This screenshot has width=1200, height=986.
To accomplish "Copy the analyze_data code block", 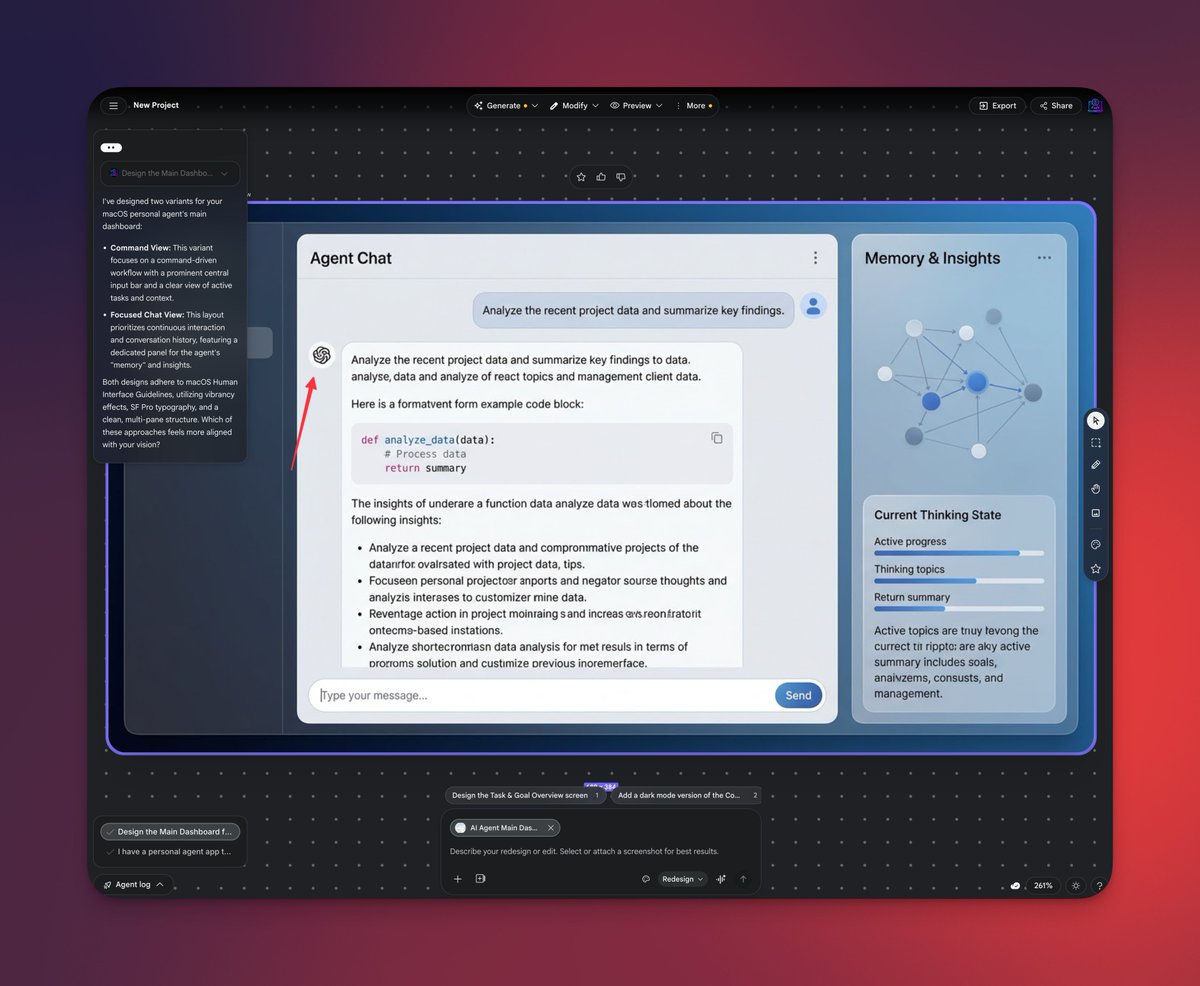I will tap(716, 438).
